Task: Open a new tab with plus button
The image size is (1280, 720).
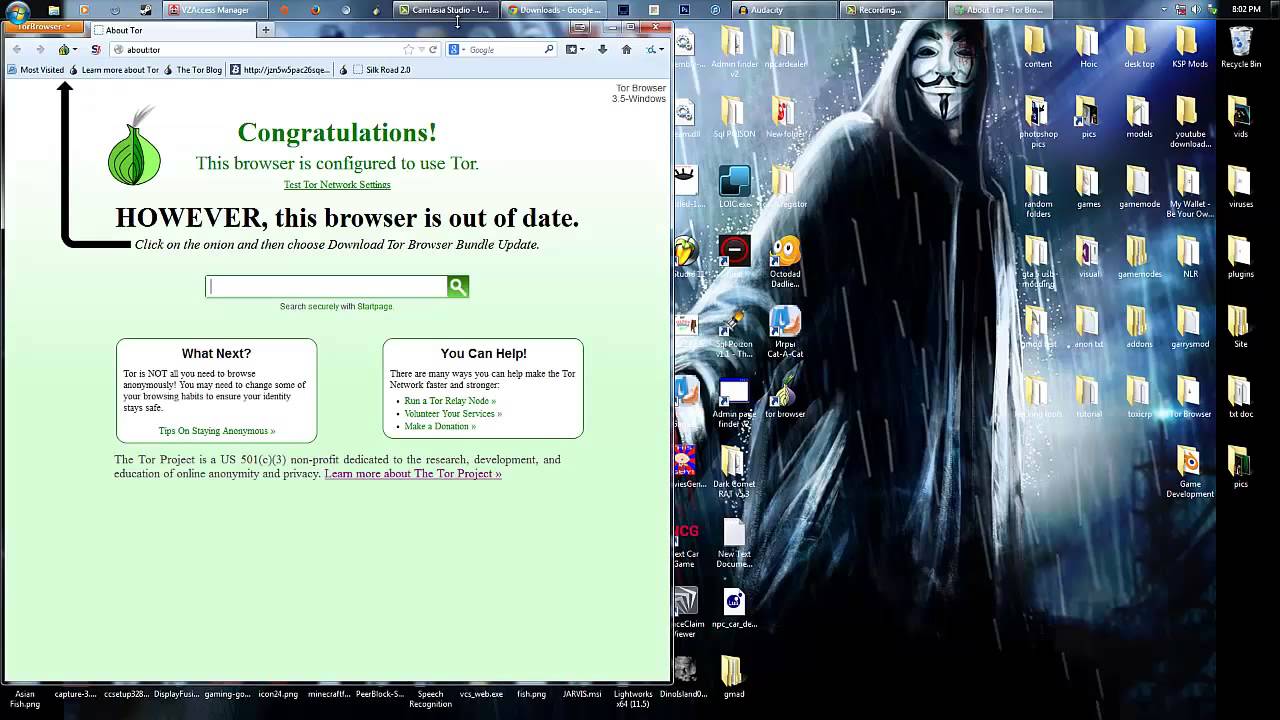Action: 265,30
